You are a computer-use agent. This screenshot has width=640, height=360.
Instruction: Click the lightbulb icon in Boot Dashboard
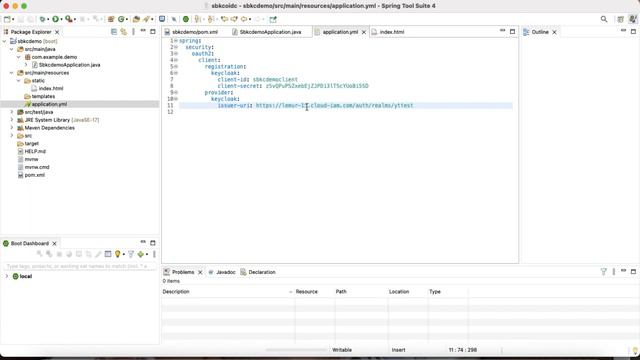(118, 254)
